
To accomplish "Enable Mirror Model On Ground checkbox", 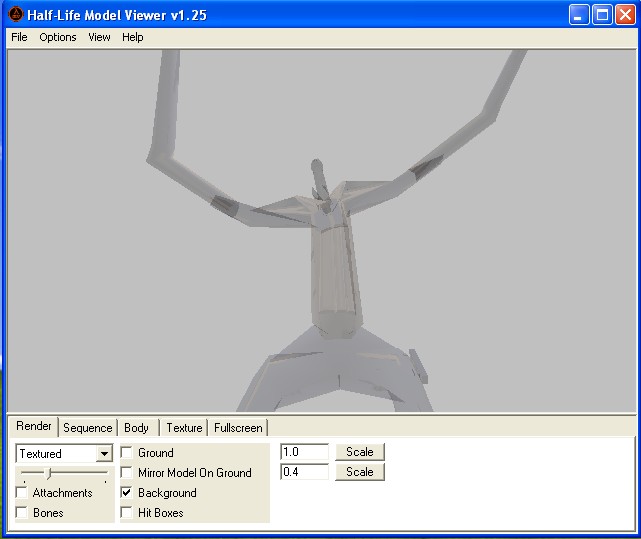I will click(x=127, y=473).
